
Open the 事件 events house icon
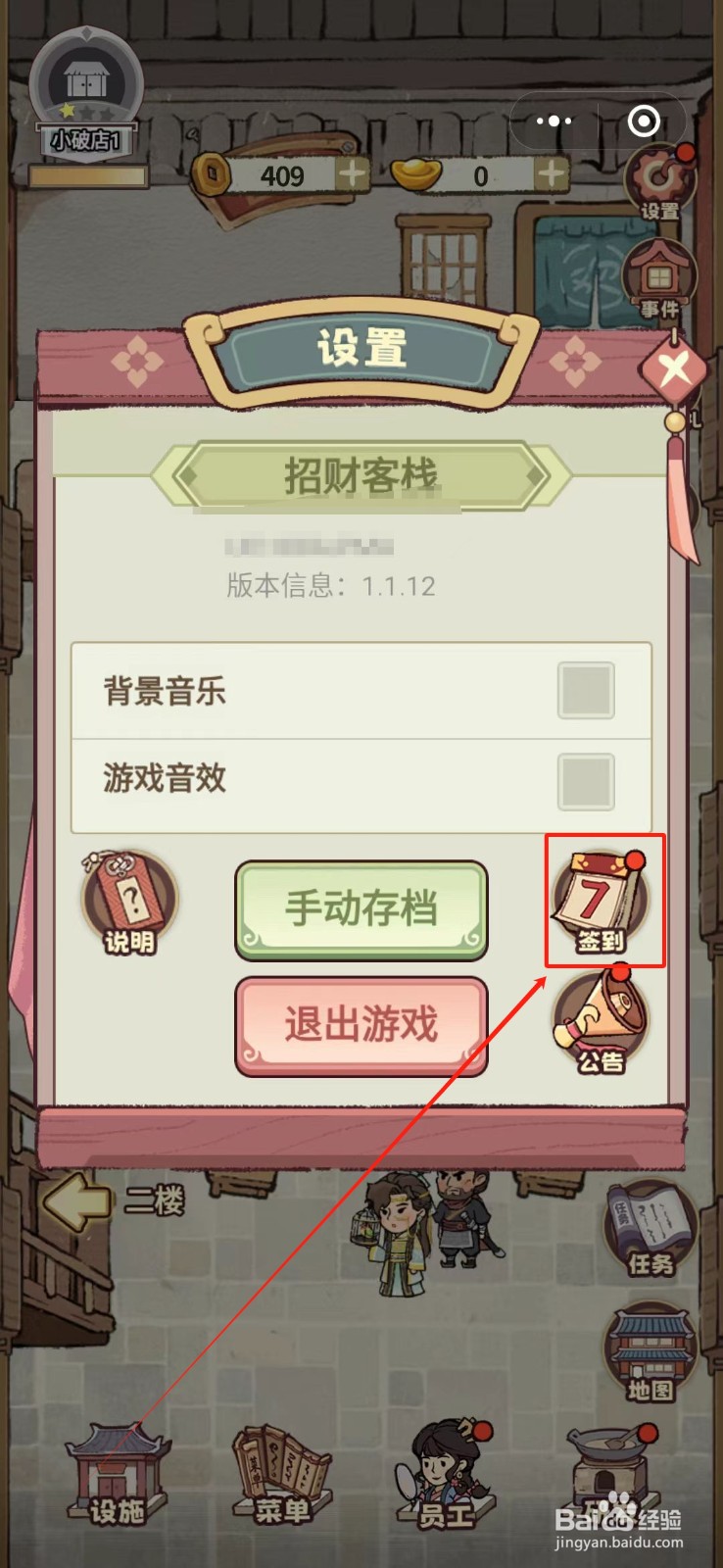point(659,278)
